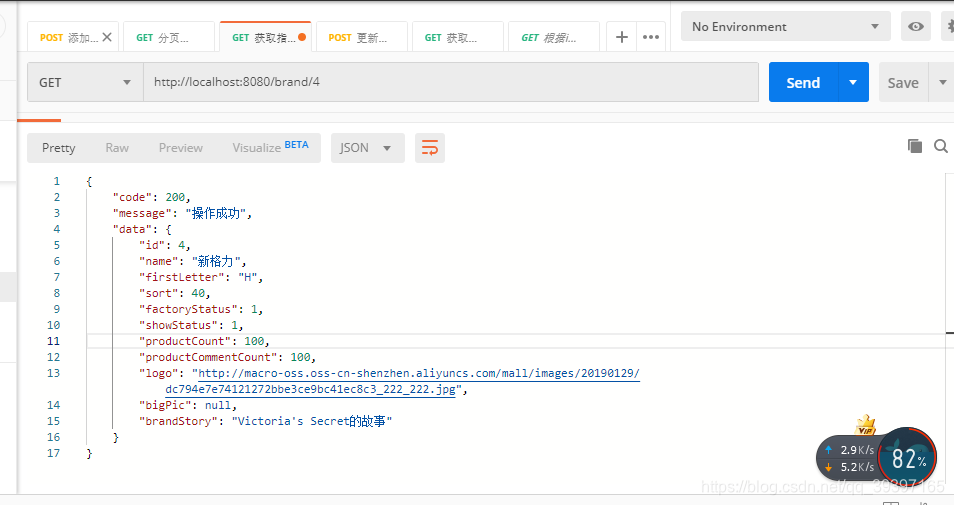Switch response view to Preview
Screen dimensions: 954x505
pyautogui.click(x=181, y=148)
